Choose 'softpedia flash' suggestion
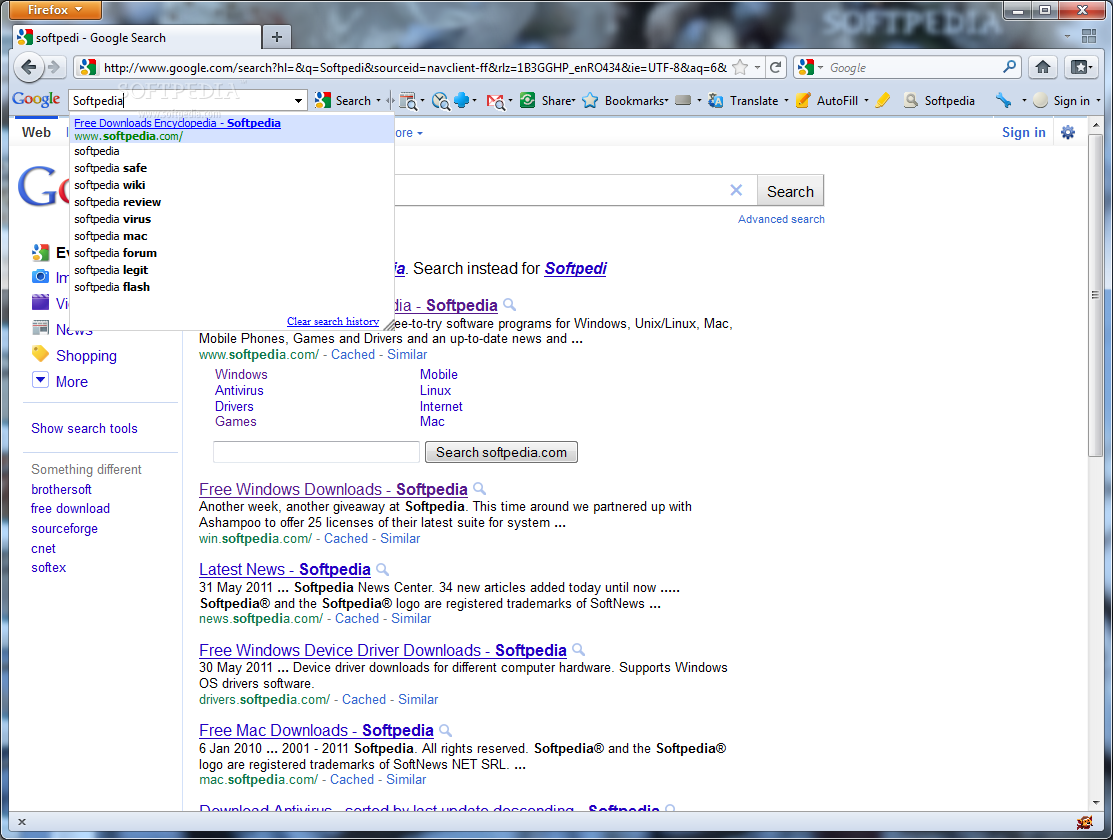This screenshot has height=840, width=1113. point(112,287)
